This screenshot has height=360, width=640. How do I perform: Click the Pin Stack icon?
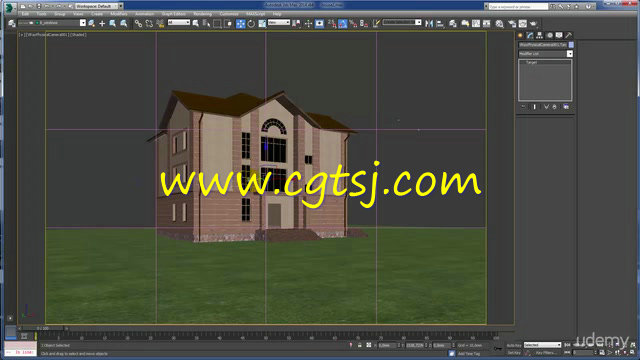tap(523, 107)
